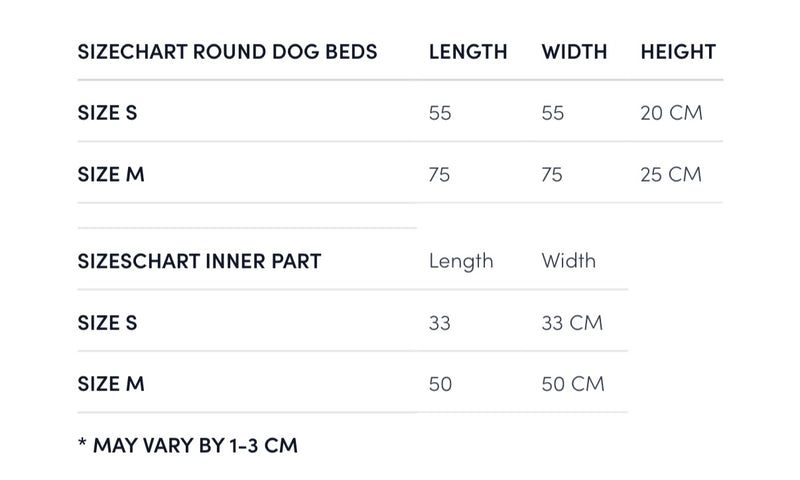Click the Sizechart Round Dog Beds heading
This screenshot has height=480, width=800.
(x=228, y=52)
